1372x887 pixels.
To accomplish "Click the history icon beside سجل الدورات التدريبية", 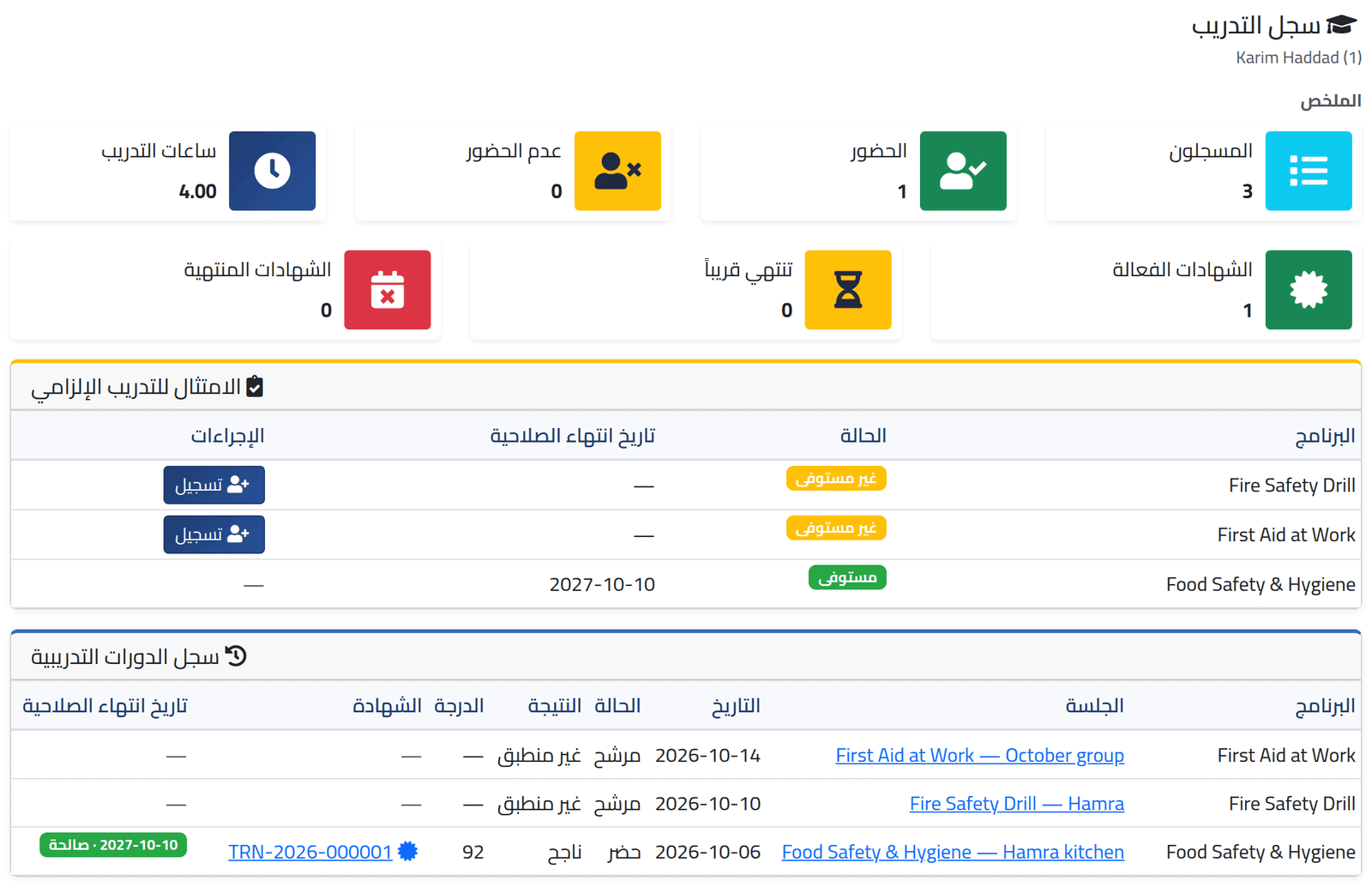I will pyautogui.click(x=236, y=656).
